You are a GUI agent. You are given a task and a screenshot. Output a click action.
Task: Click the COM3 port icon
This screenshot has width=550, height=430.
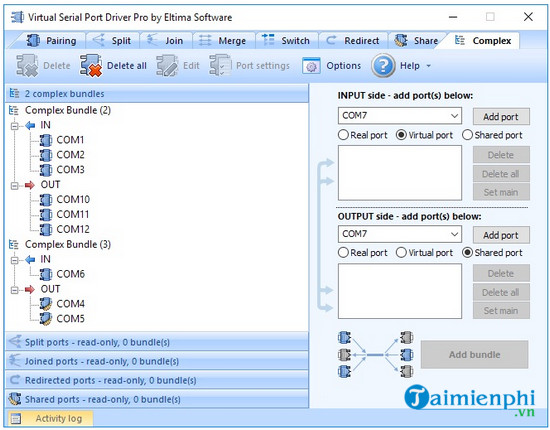click(x=46, y=170)
